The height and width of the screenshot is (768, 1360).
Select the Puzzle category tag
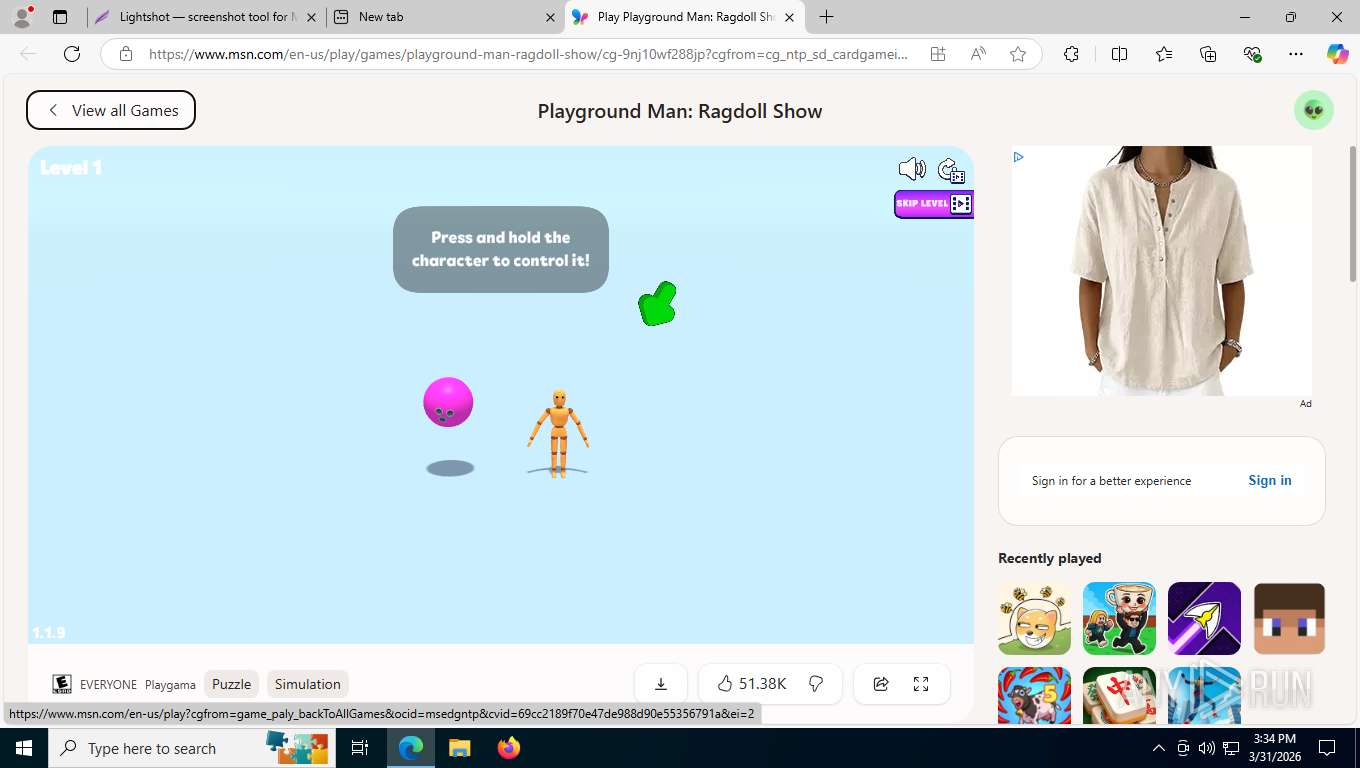pos(231,684)
